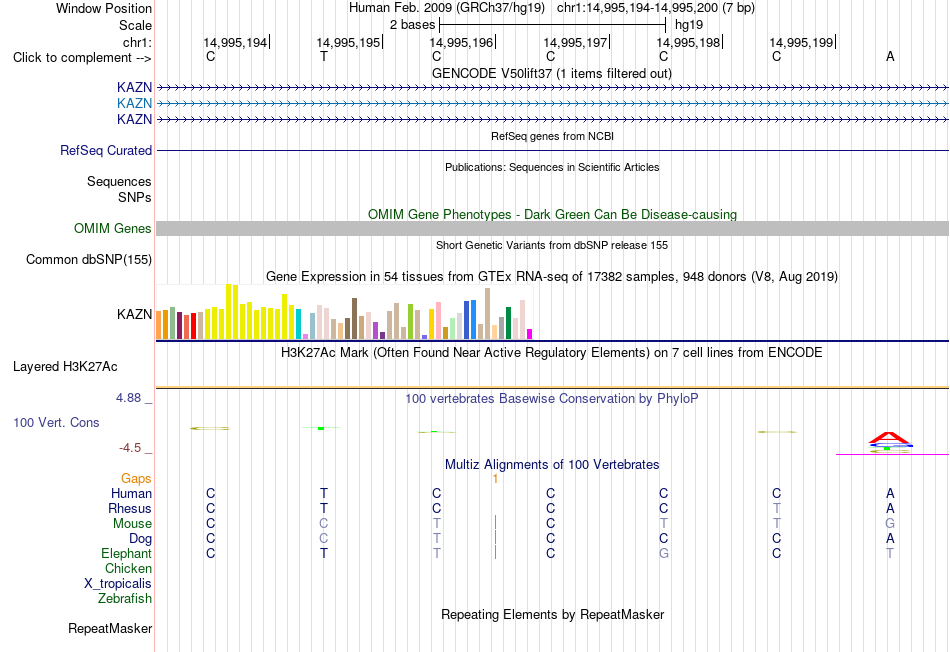Screen dimensions: 950x652
Task: Click the A base in the Rhesus row
Action: coord(890,509)
